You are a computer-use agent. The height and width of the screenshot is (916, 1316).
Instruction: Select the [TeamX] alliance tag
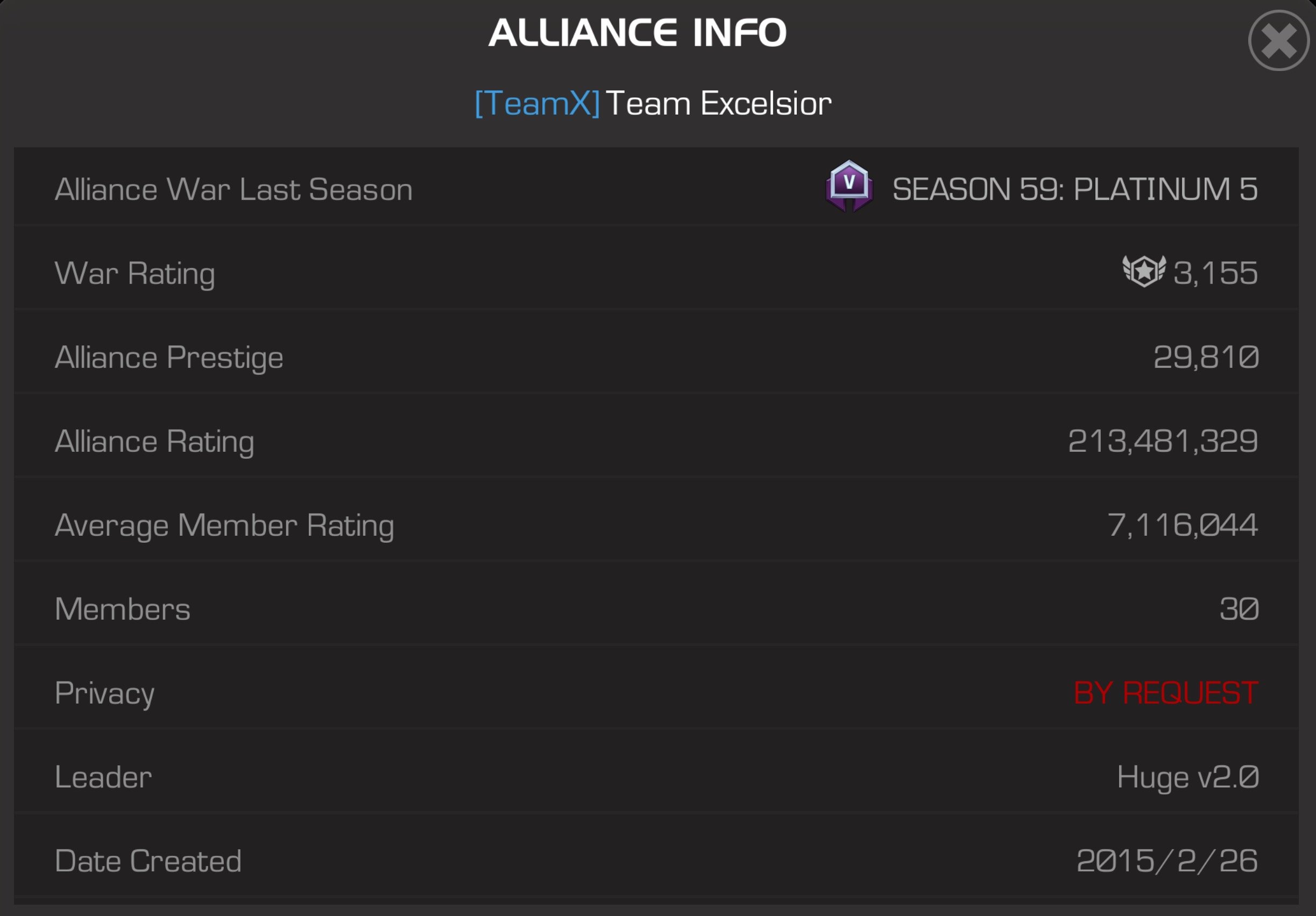[x=537, y=104]
